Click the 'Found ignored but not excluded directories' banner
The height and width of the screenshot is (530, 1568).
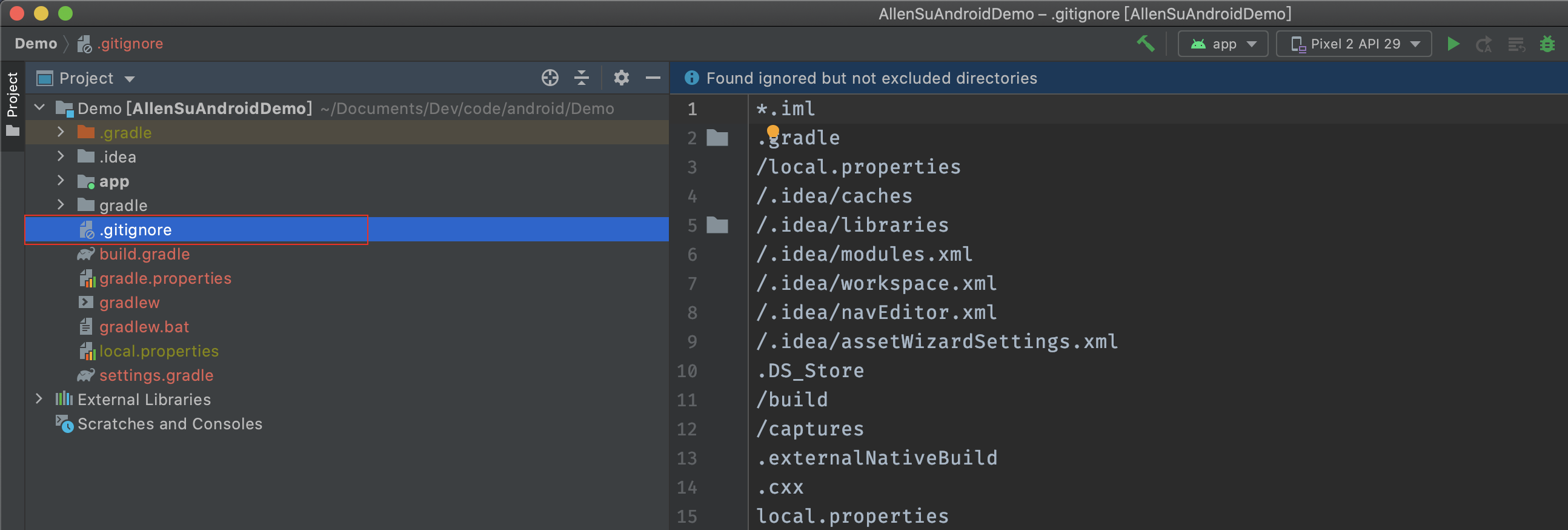coord(872,78)
